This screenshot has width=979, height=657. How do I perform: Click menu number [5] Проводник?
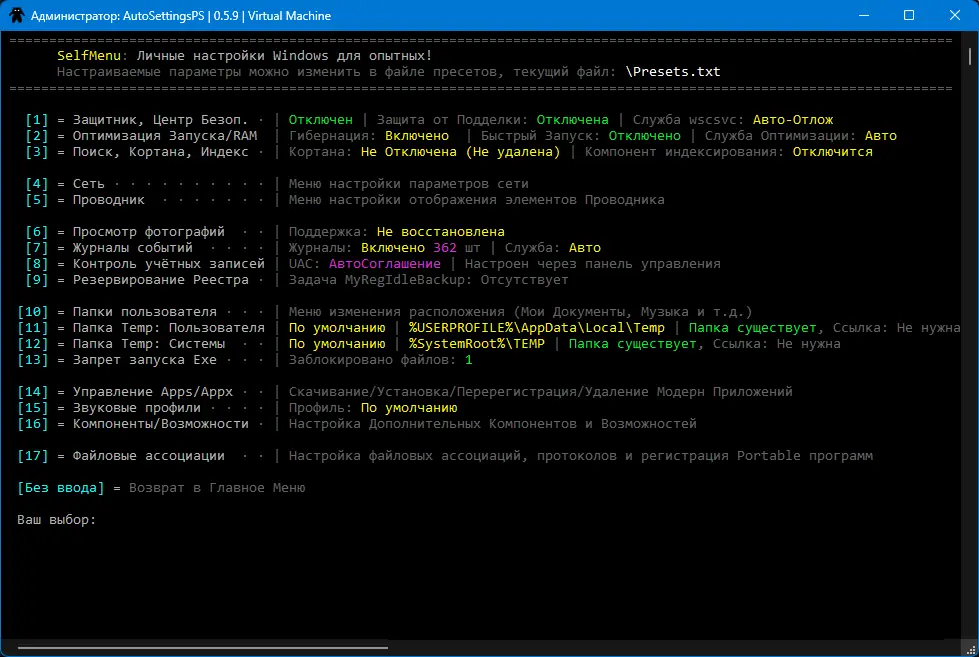pos(36,200)
